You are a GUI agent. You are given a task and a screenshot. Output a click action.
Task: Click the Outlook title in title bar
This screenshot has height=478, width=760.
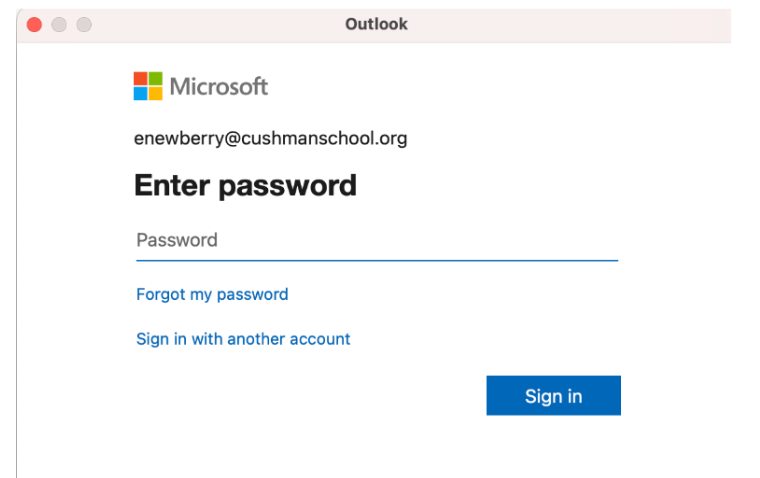(x=376, y=24)
